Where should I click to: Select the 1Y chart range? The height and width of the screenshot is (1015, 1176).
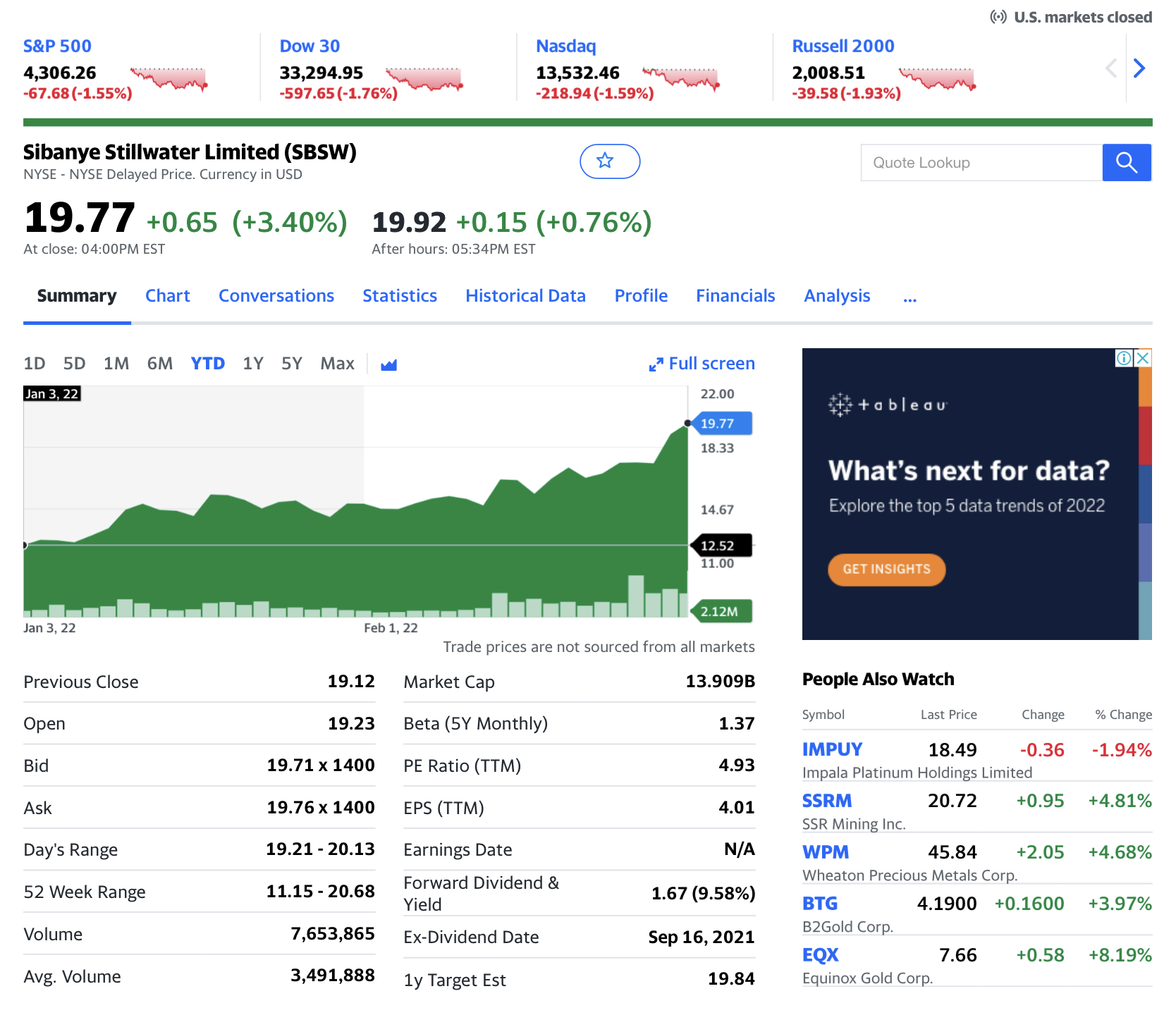(x=253, y=364)
